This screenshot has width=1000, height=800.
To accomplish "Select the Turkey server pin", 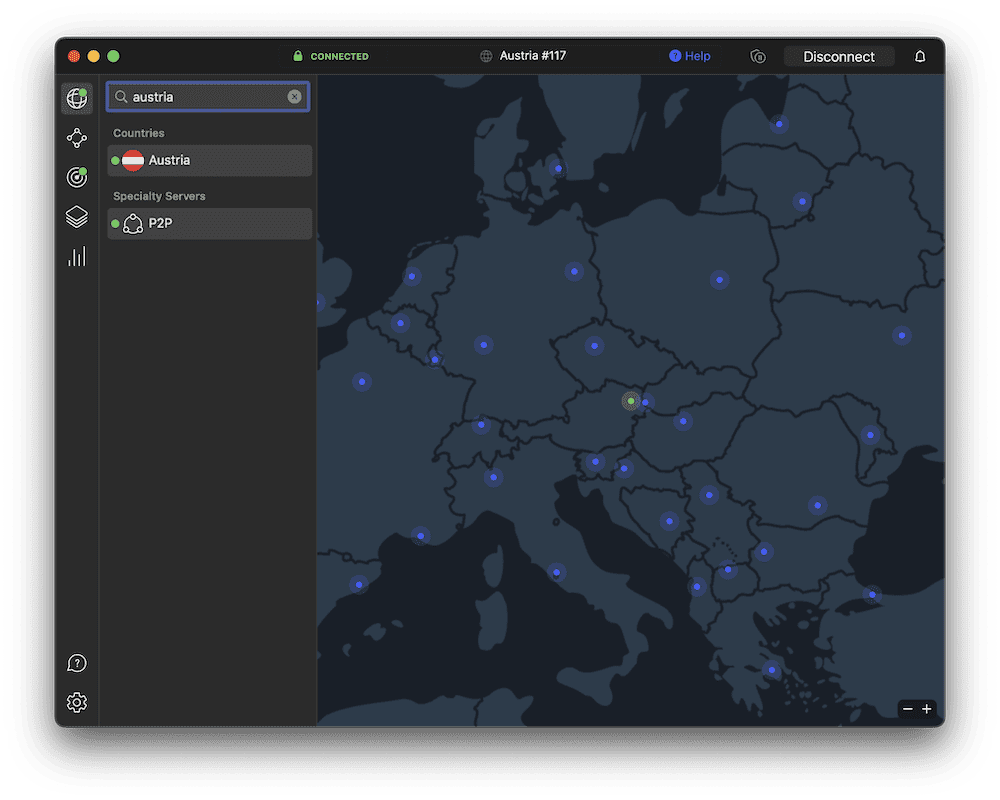I will 872,595.
